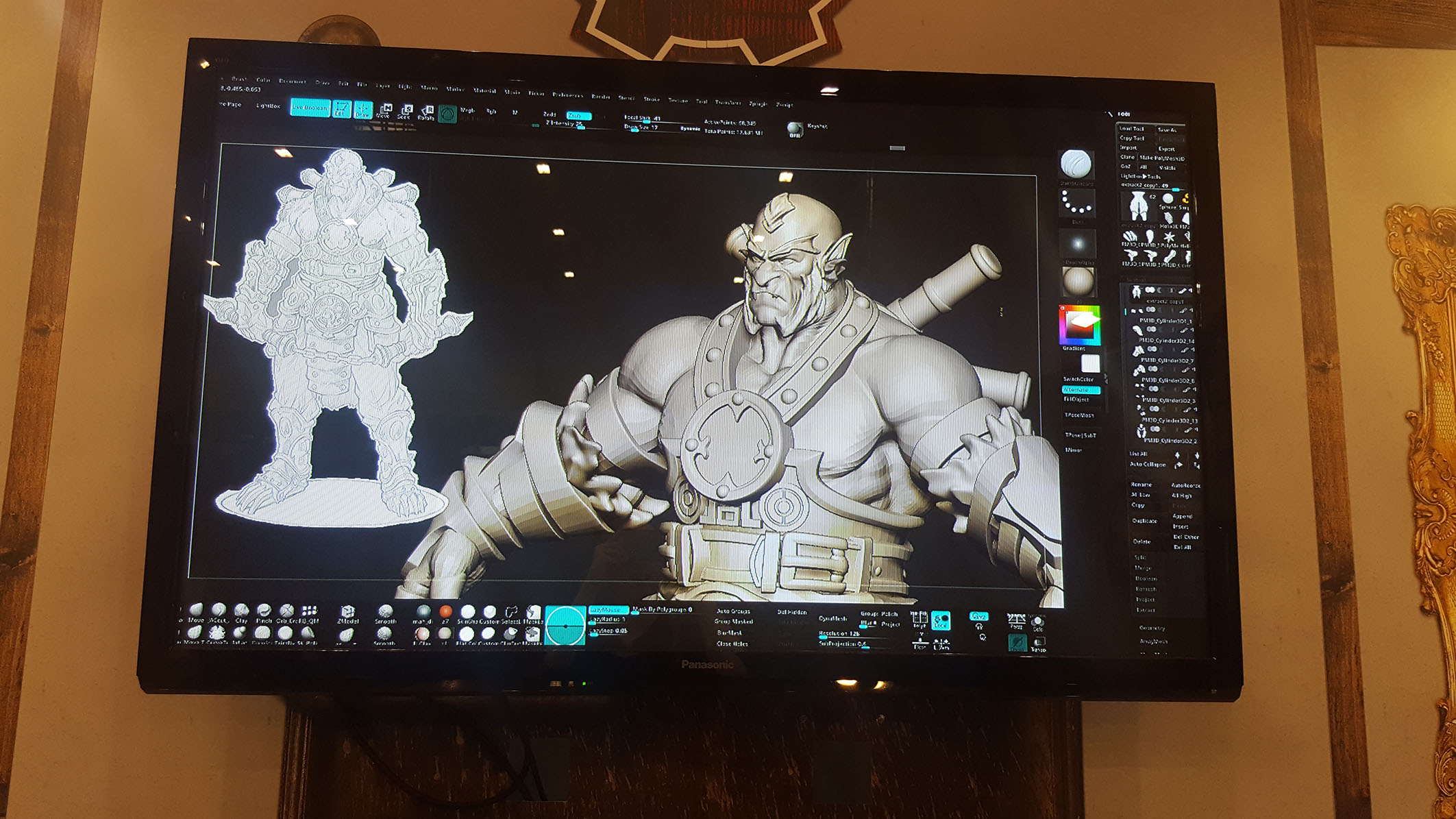
Task: Toggle the Zadd button
Action: click(x=550, y=114)
